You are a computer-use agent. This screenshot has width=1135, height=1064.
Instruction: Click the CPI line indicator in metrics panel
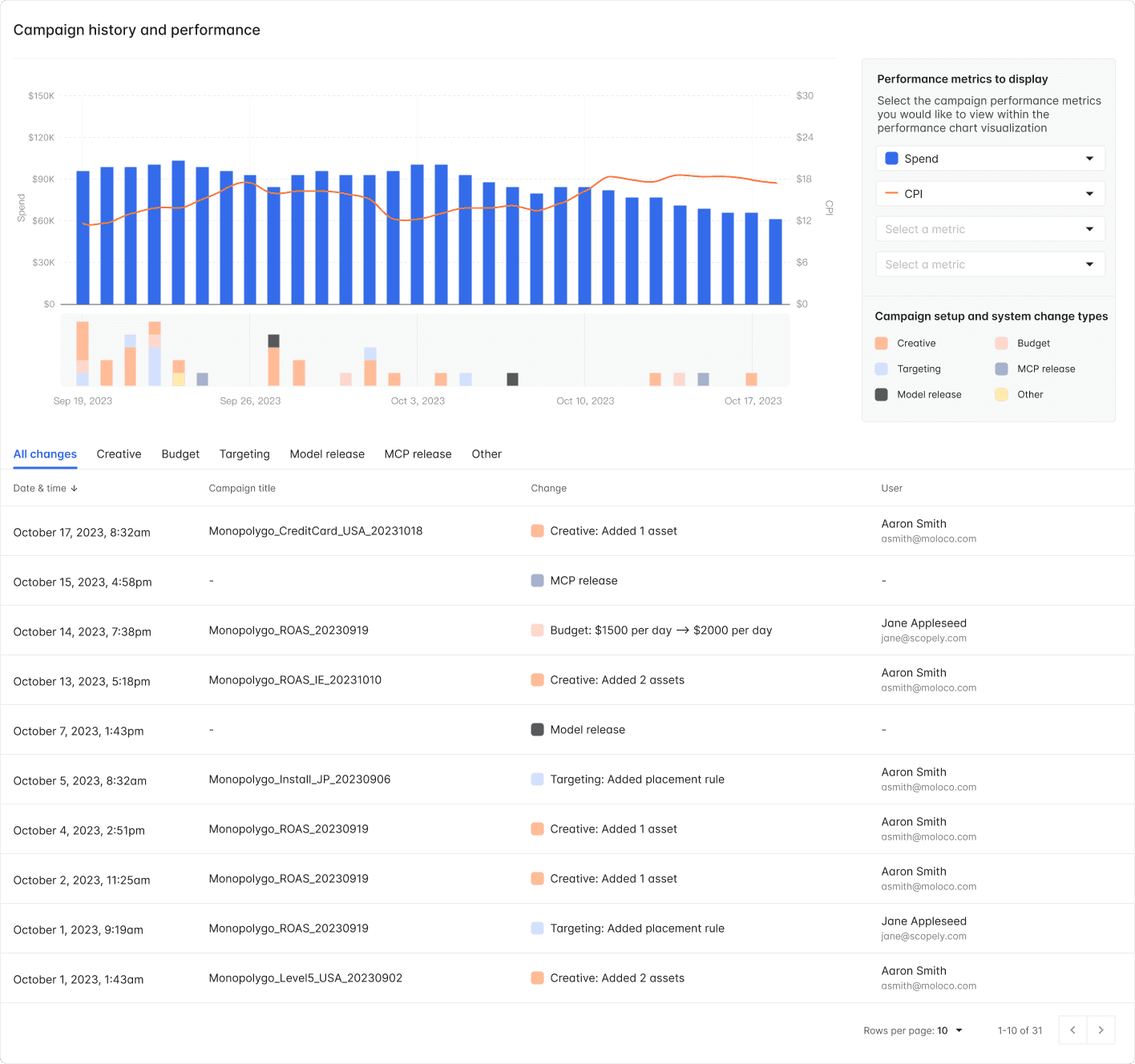(891, 193)
